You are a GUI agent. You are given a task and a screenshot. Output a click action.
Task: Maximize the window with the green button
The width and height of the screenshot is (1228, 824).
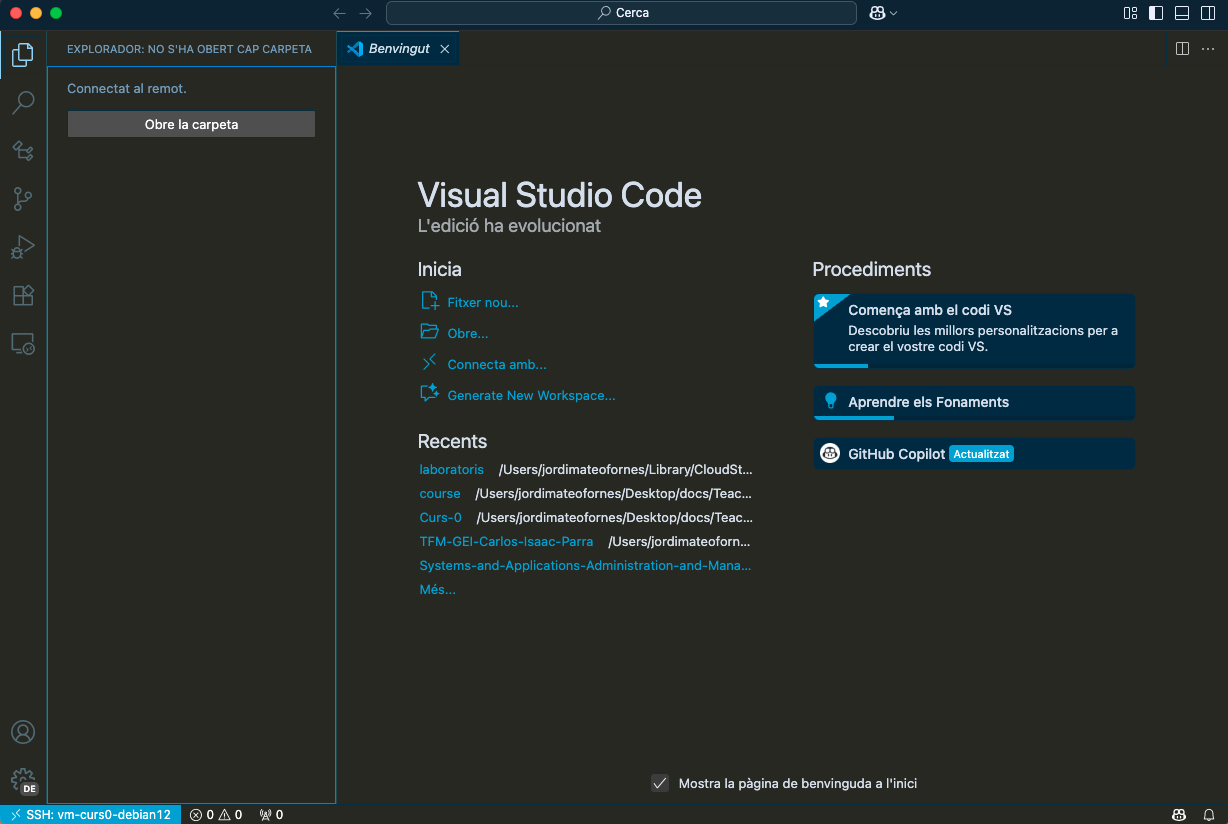click(56, 13)
